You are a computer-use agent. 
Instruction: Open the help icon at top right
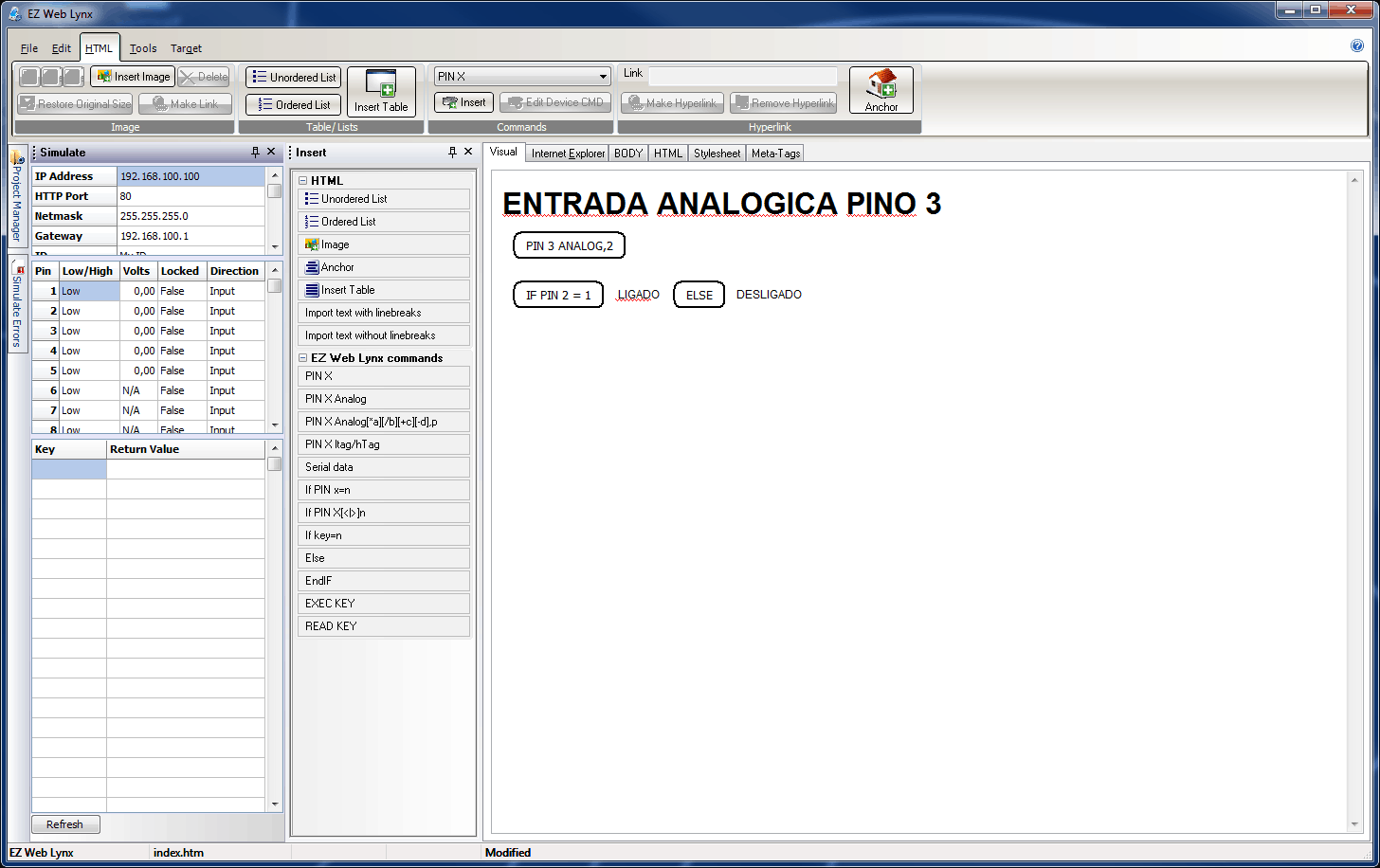pyautogui.click(x=1356, y=45)
